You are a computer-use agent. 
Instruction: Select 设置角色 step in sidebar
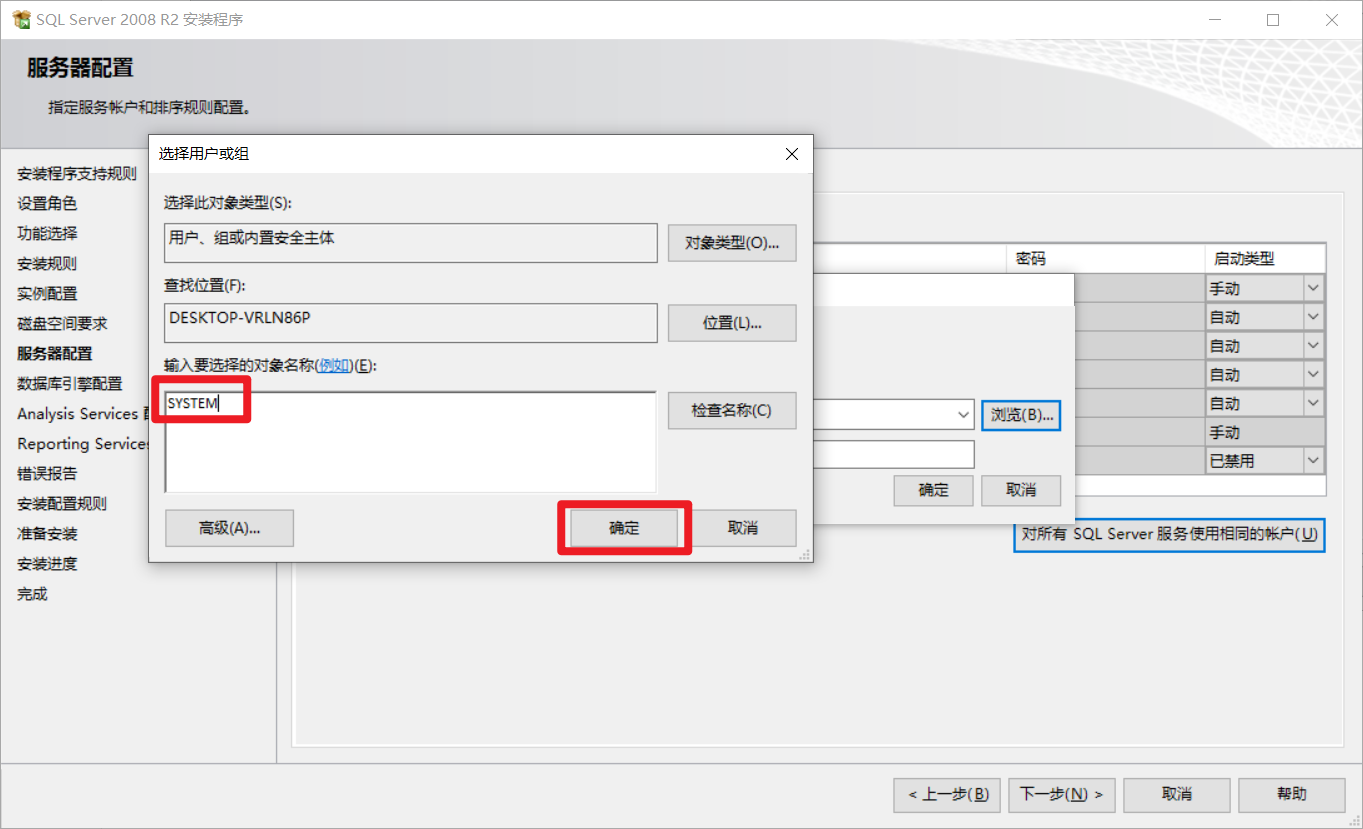(47, 203)
